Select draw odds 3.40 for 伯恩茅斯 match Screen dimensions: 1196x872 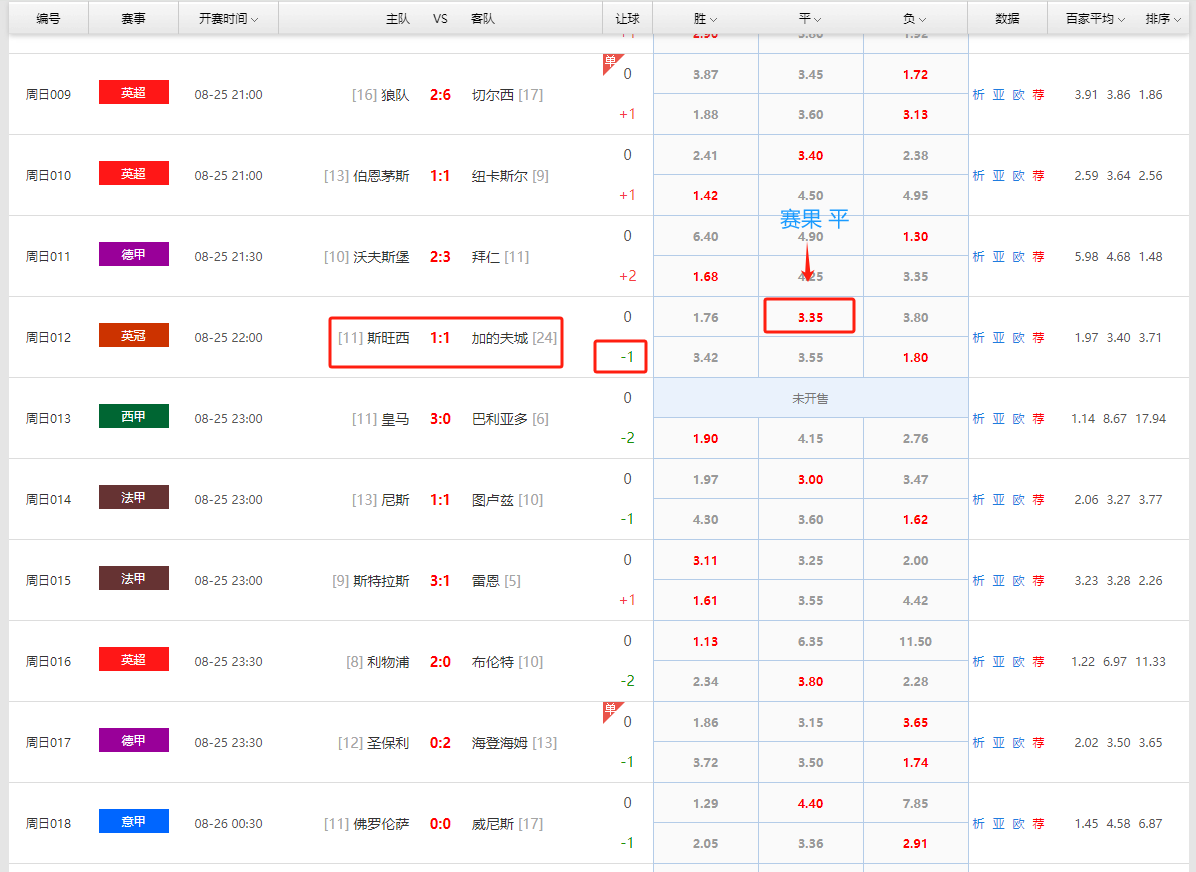point(810,156)
